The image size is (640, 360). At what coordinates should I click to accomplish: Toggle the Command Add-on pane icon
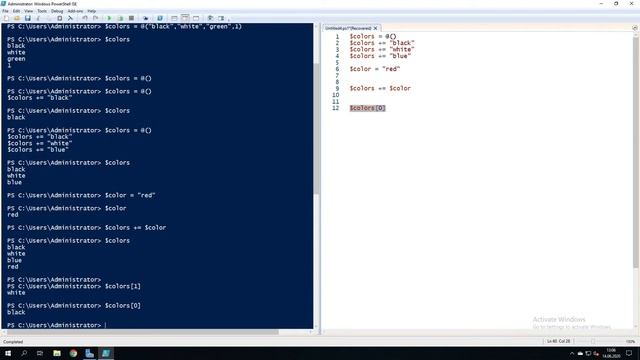[221, 18]
